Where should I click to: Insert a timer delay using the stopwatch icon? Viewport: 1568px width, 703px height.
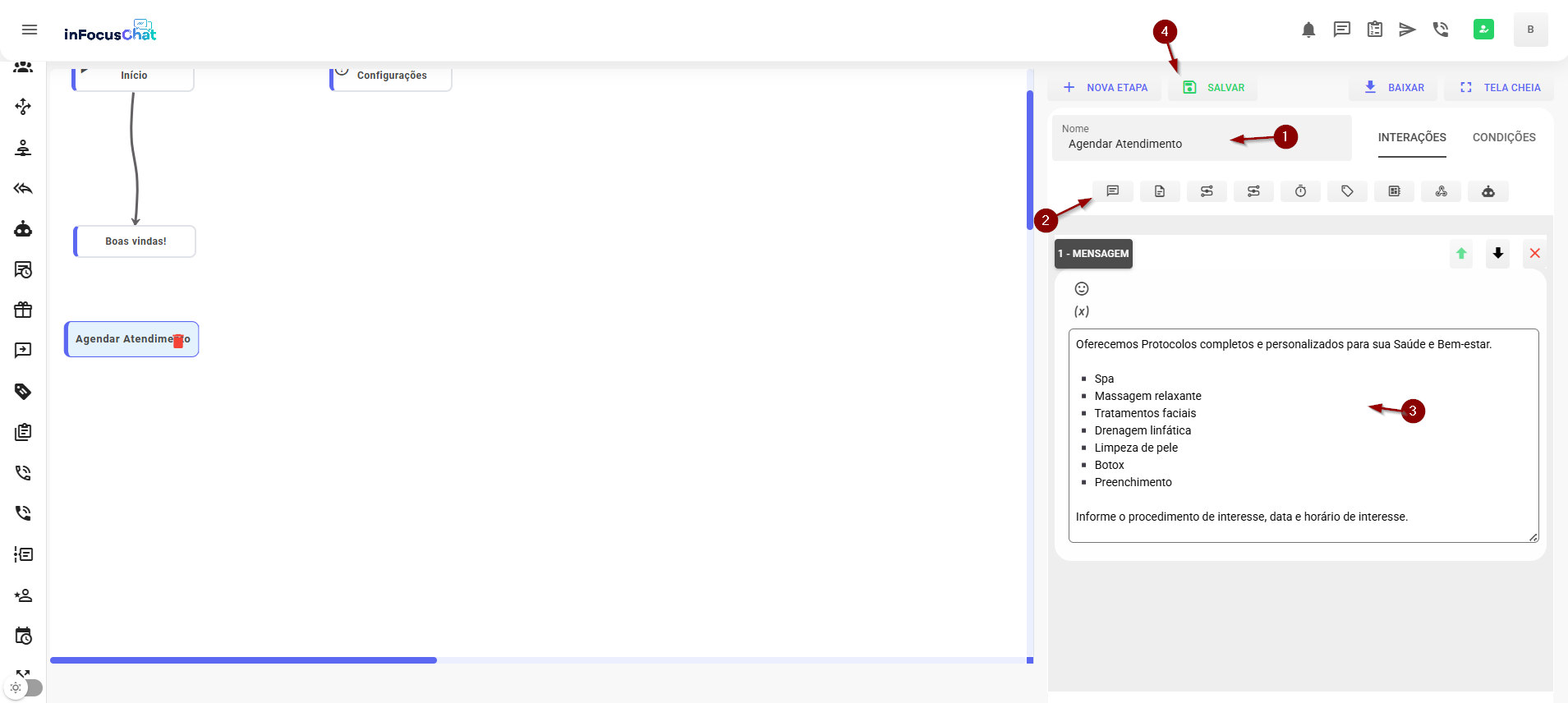[x=1300, y=191]
